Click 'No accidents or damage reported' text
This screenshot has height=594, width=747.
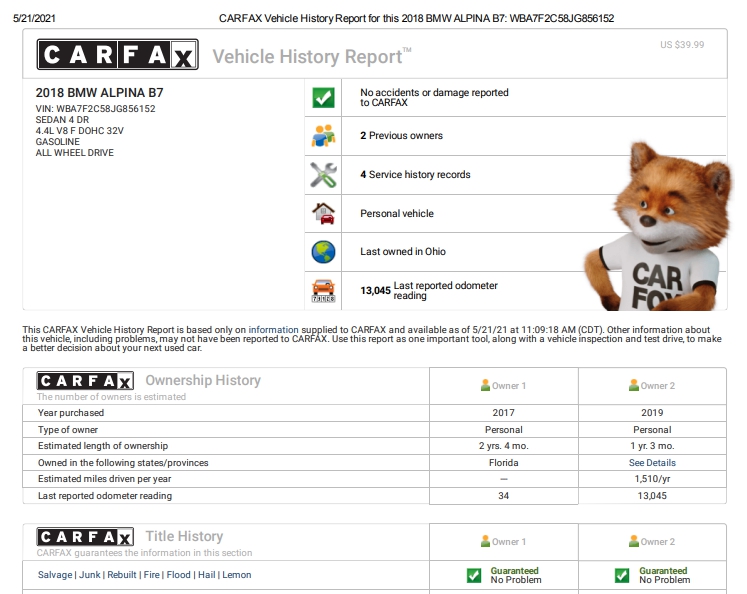(434, 97)
